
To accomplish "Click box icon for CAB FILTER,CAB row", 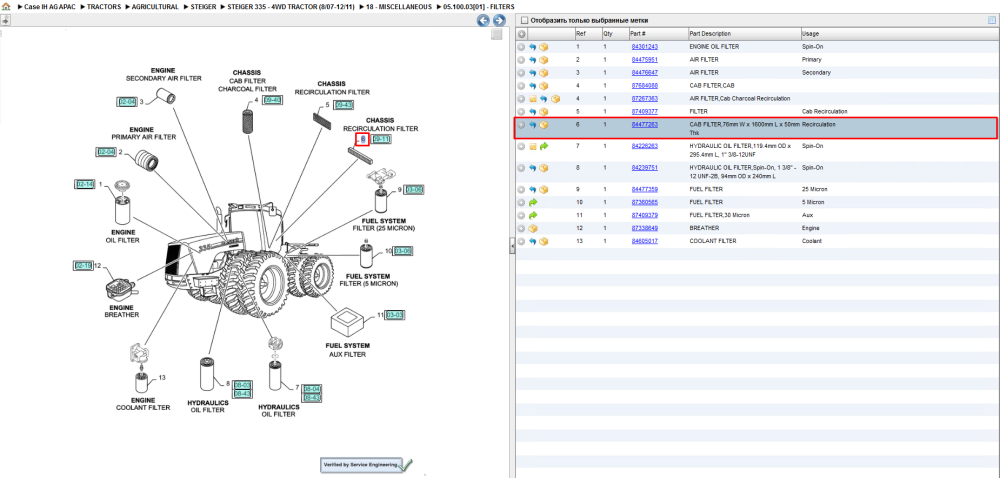I will coord(544,85).
